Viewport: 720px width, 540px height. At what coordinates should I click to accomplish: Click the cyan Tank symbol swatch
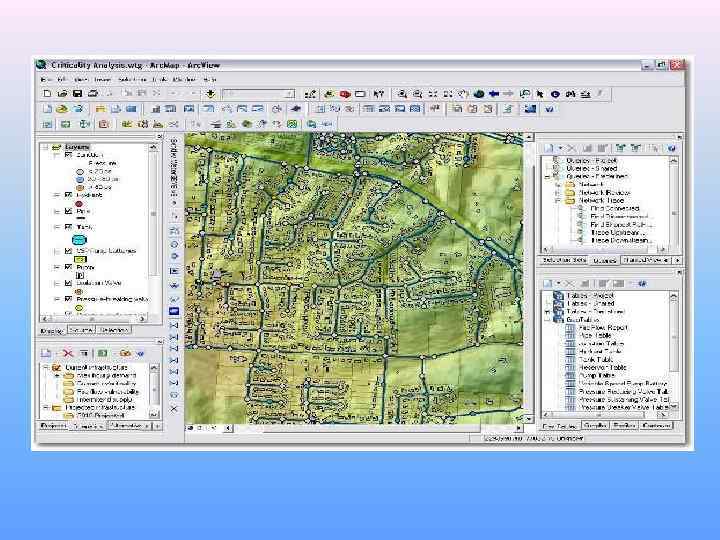[80, 241]
